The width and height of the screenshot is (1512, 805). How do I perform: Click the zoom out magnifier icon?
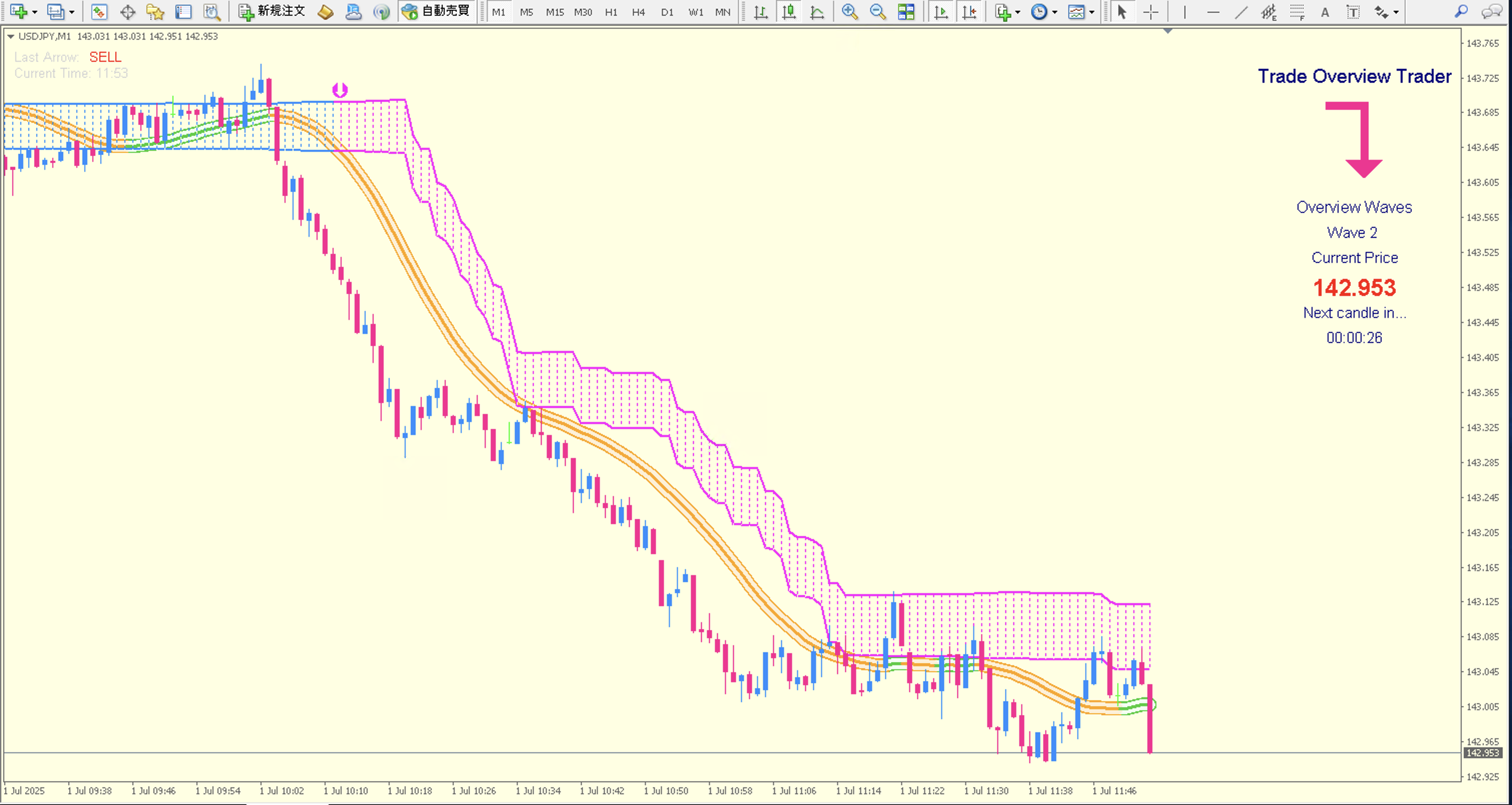click(x=878, y=12)
